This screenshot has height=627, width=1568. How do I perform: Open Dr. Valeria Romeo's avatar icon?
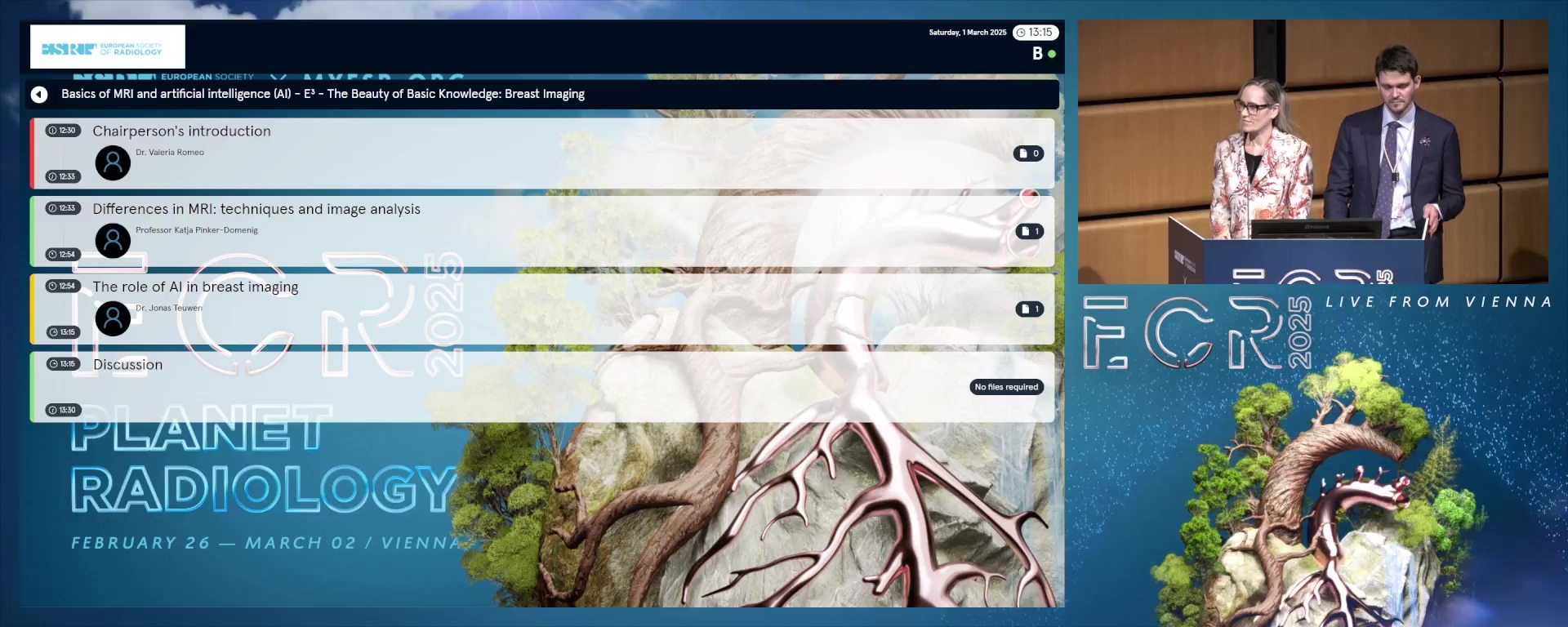click(113, 163)
